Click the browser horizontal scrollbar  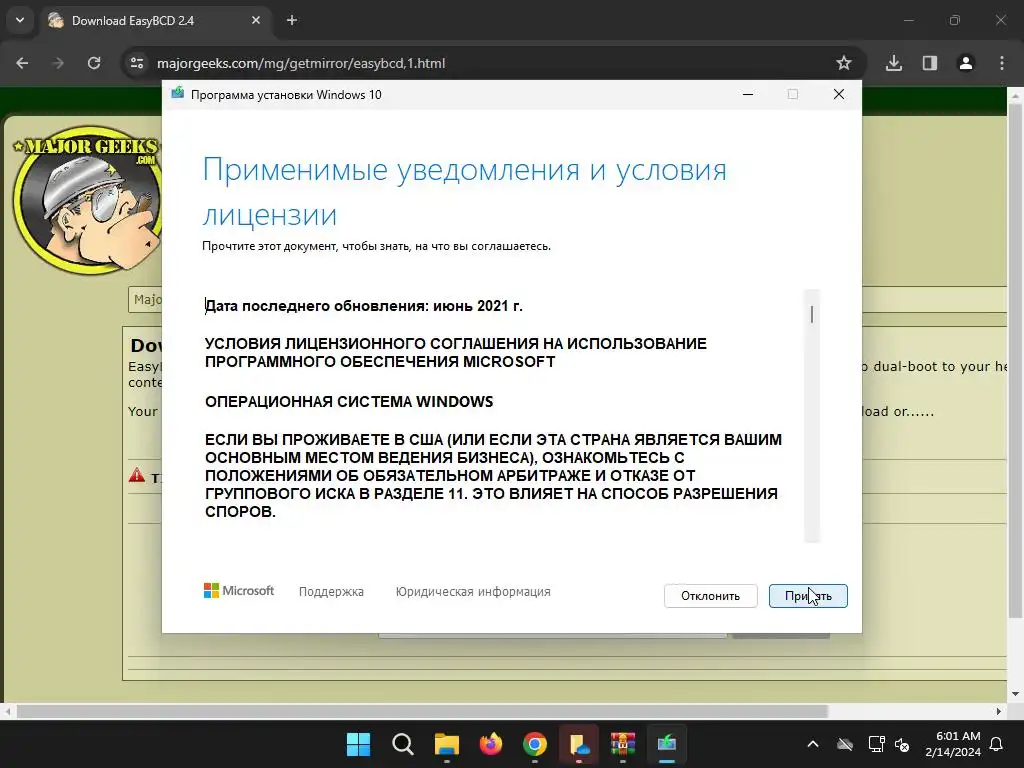click(x=422, y=711)
